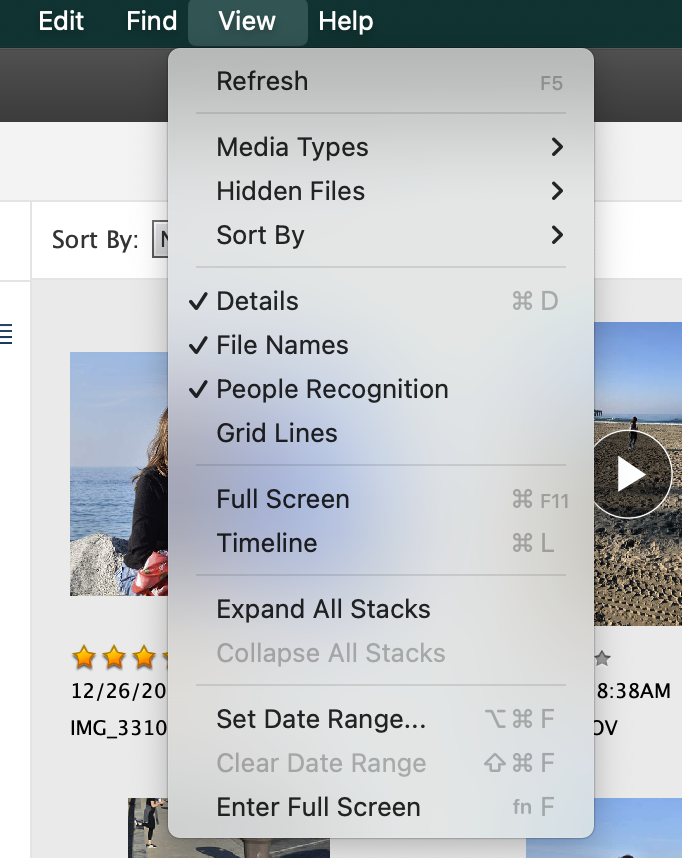Click the play button on the beach video
This screenshot has height=858, width=682.
point(631,474)
